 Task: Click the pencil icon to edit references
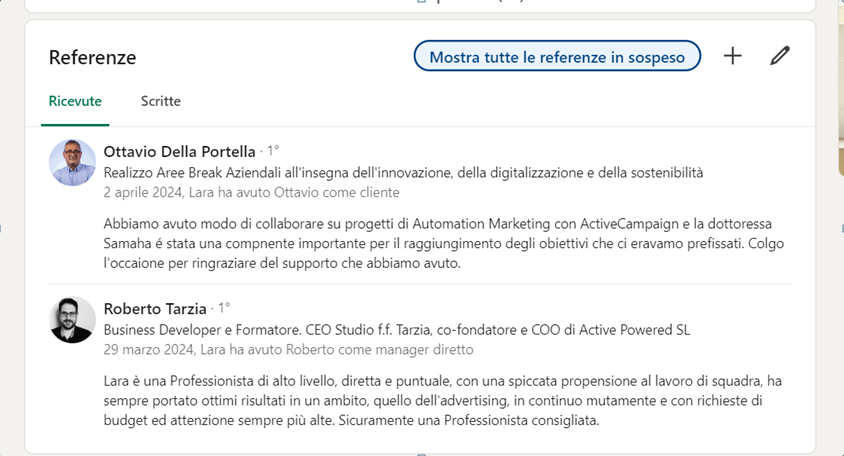[x=780, y=56]
